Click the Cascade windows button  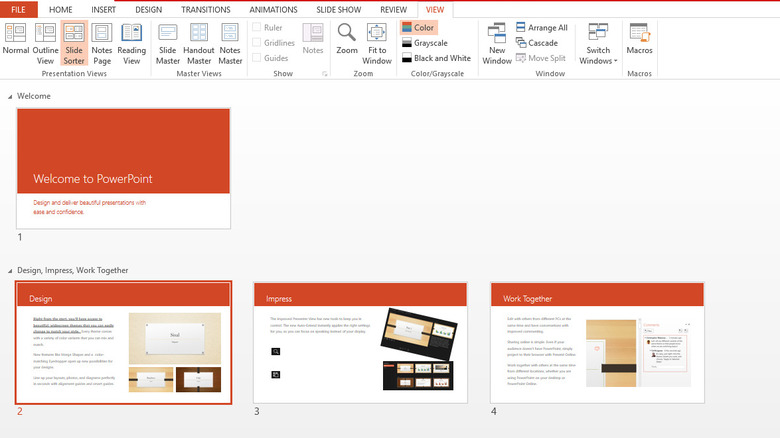536,43
